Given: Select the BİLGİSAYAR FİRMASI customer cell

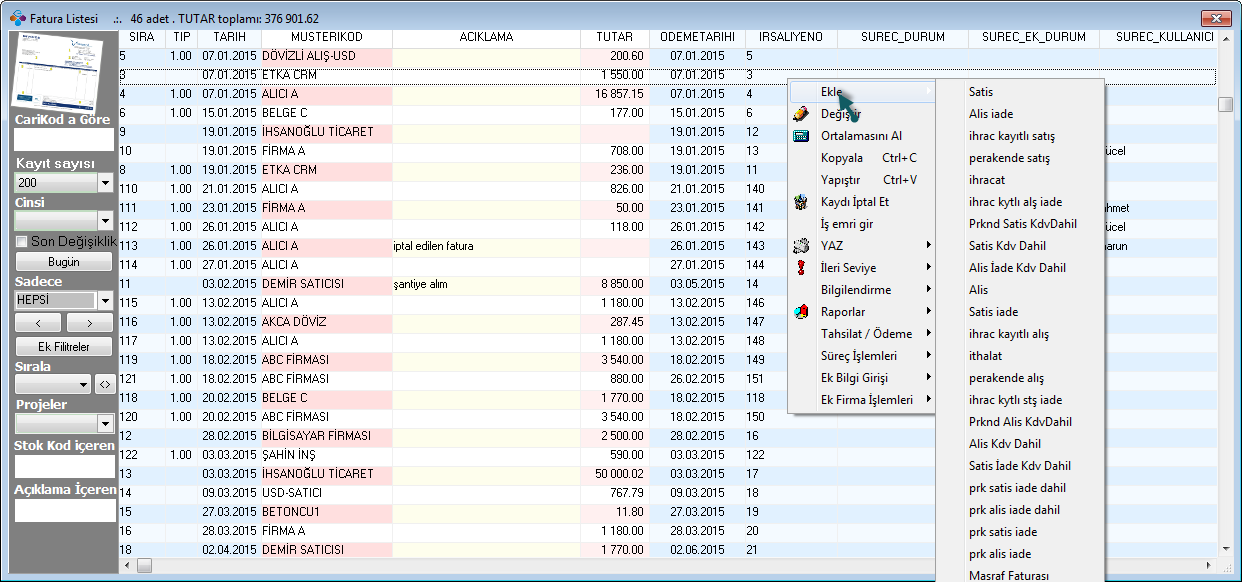Looking at the screenshot, I should coord(326,436).
